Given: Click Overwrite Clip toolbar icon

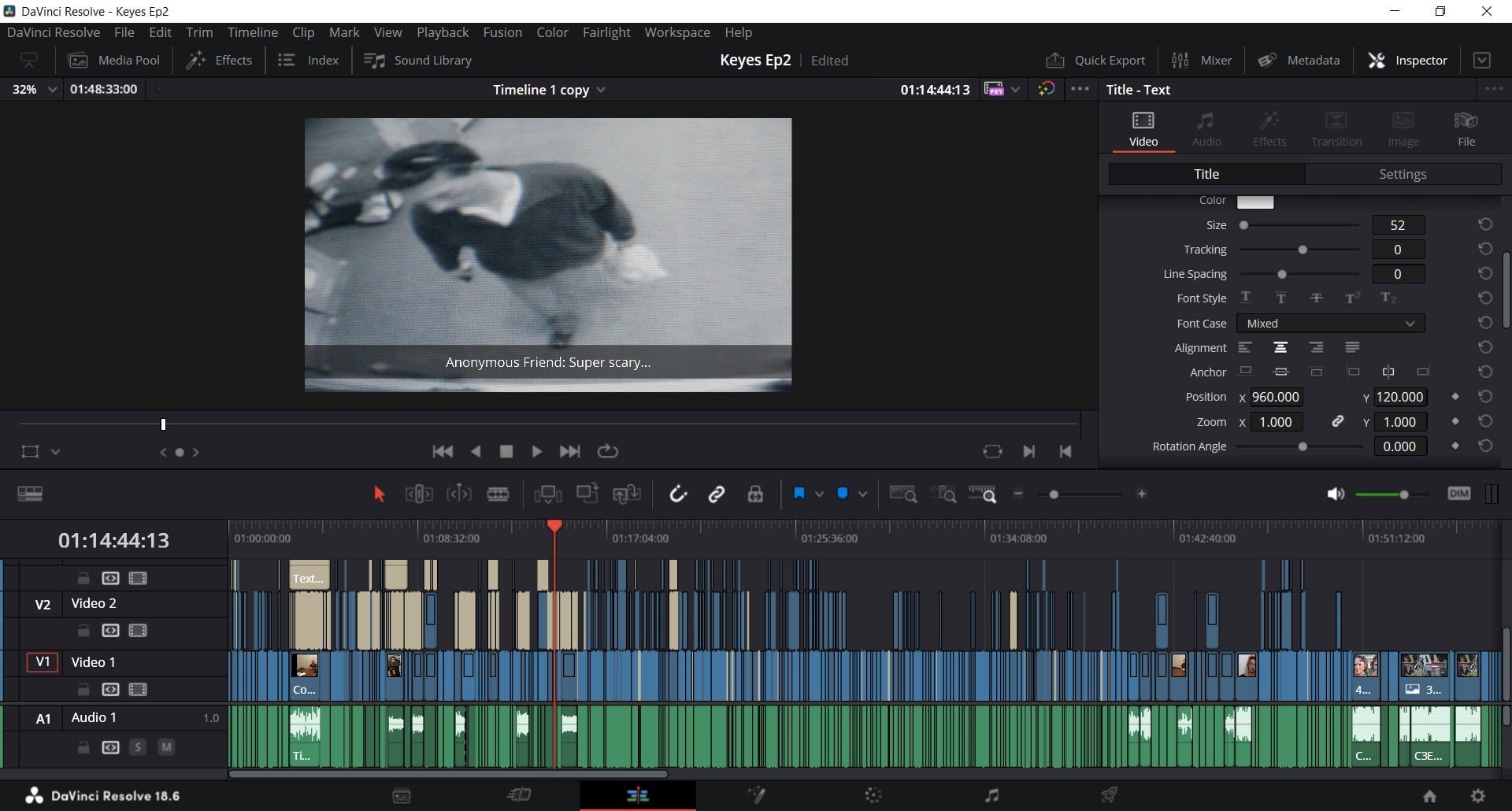Looking at the screenshot, I should coord(587,494).
